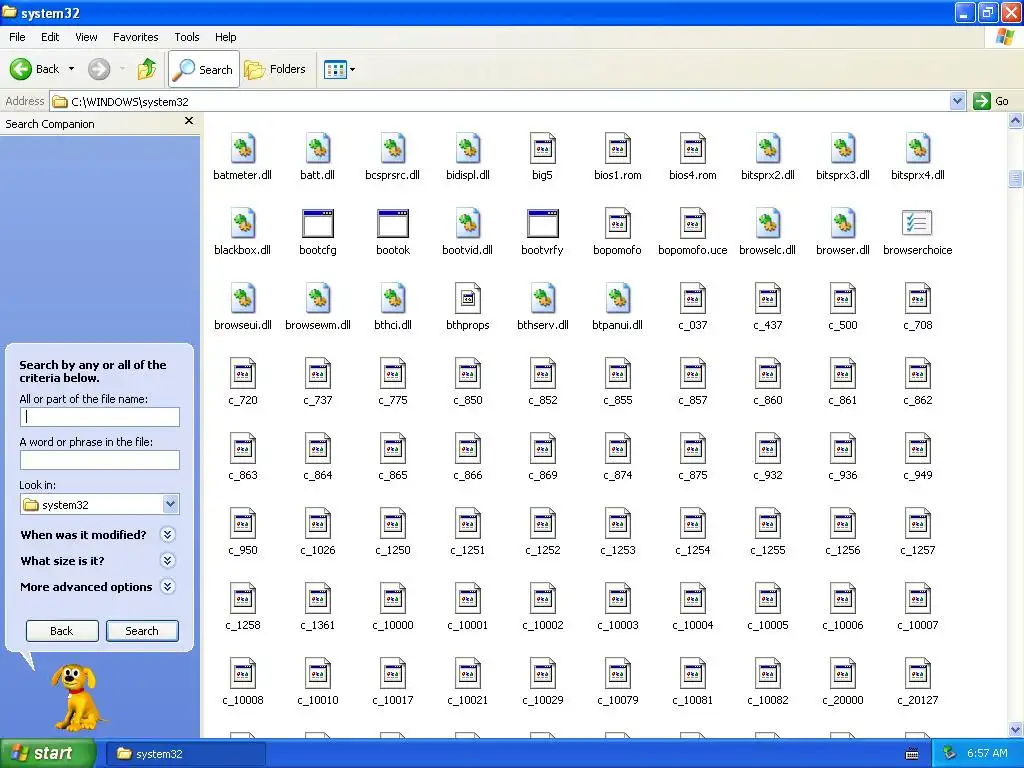
Task: Click the c_20127 file icon
Action: click(x=917, y=674)
